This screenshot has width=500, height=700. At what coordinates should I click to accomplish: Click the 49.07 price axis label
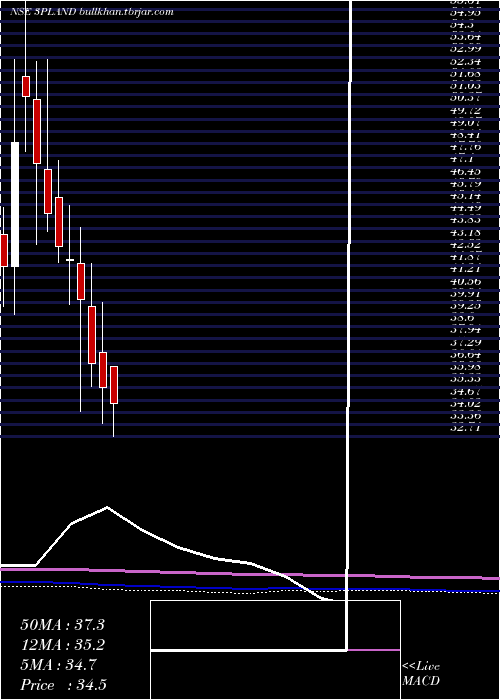click(x=464, y=122)
